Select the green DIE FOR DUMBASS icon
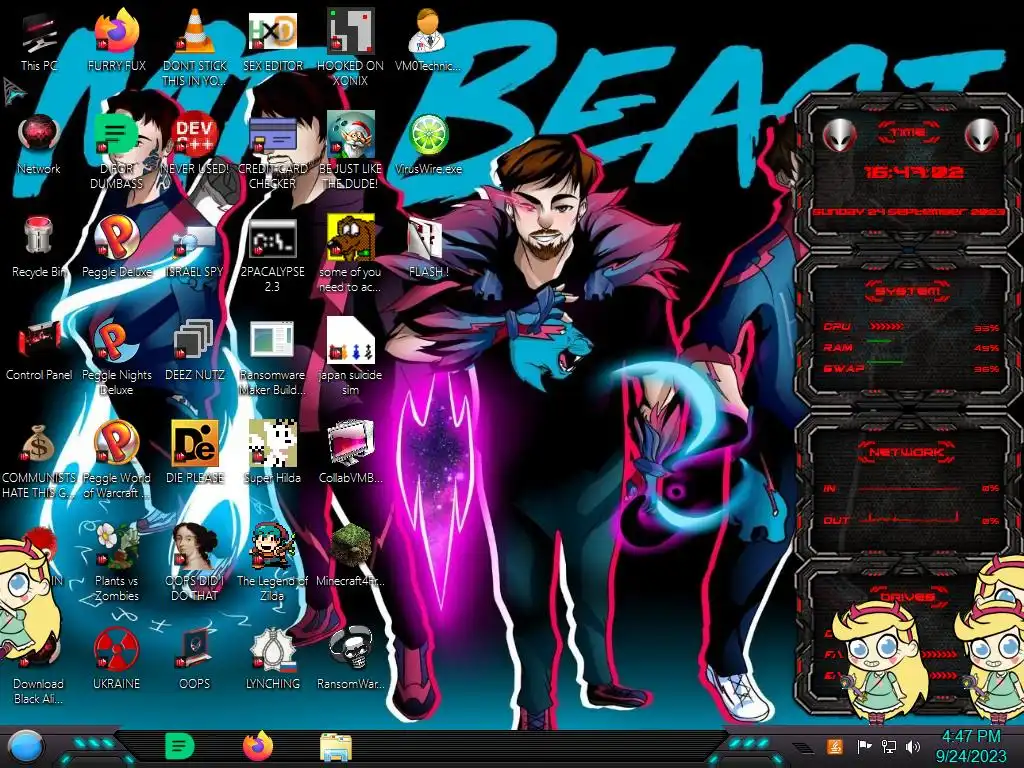The width and height of the screenshot is (1024, 768). coord(116,134)
